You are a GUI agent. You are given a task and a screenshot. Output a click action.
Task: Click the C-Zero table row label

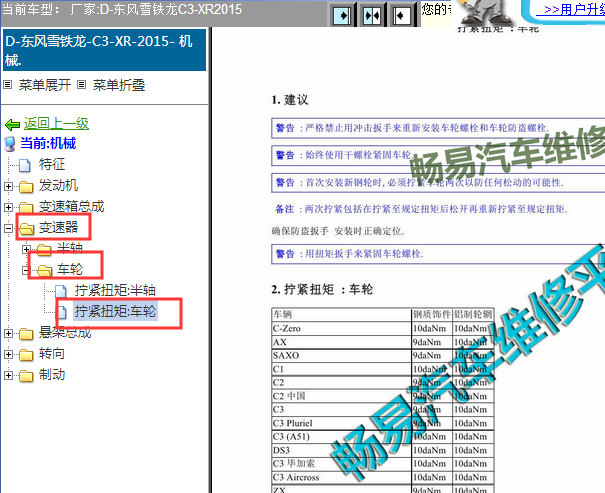pos(287,329)
